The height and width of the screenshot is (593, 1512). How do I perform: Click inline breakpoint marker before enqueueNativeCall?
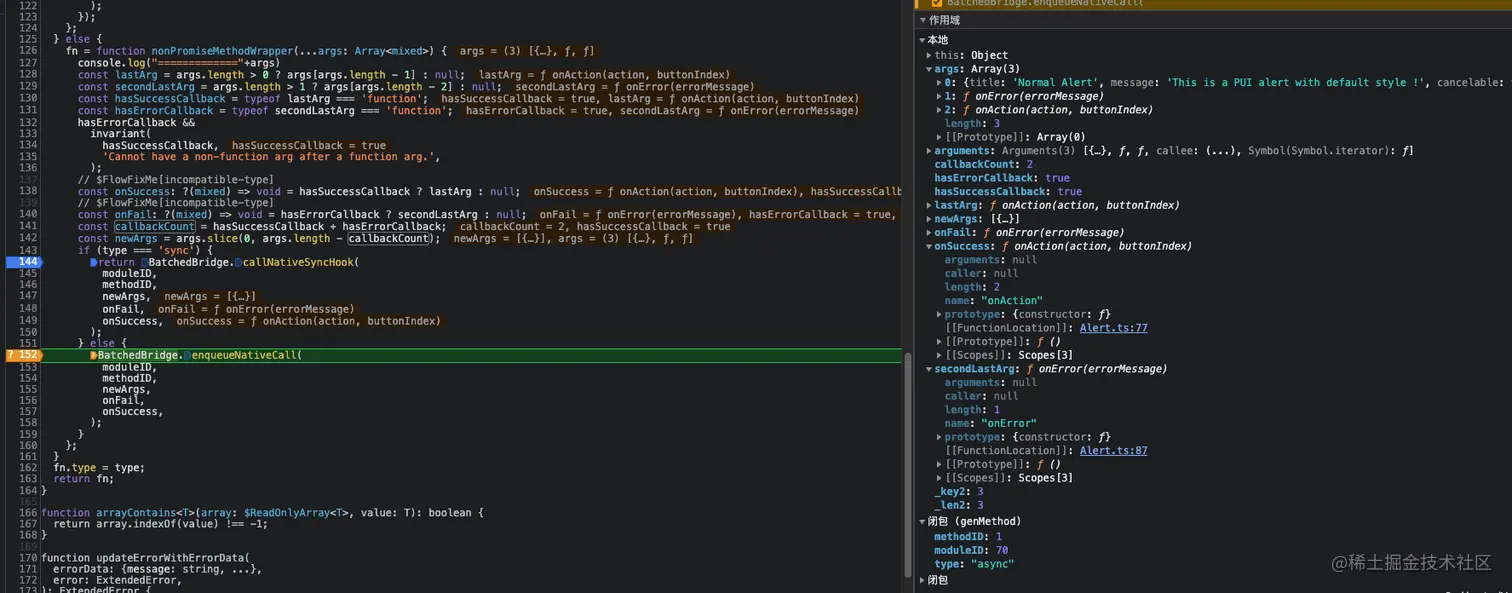[x=187, y=355]
